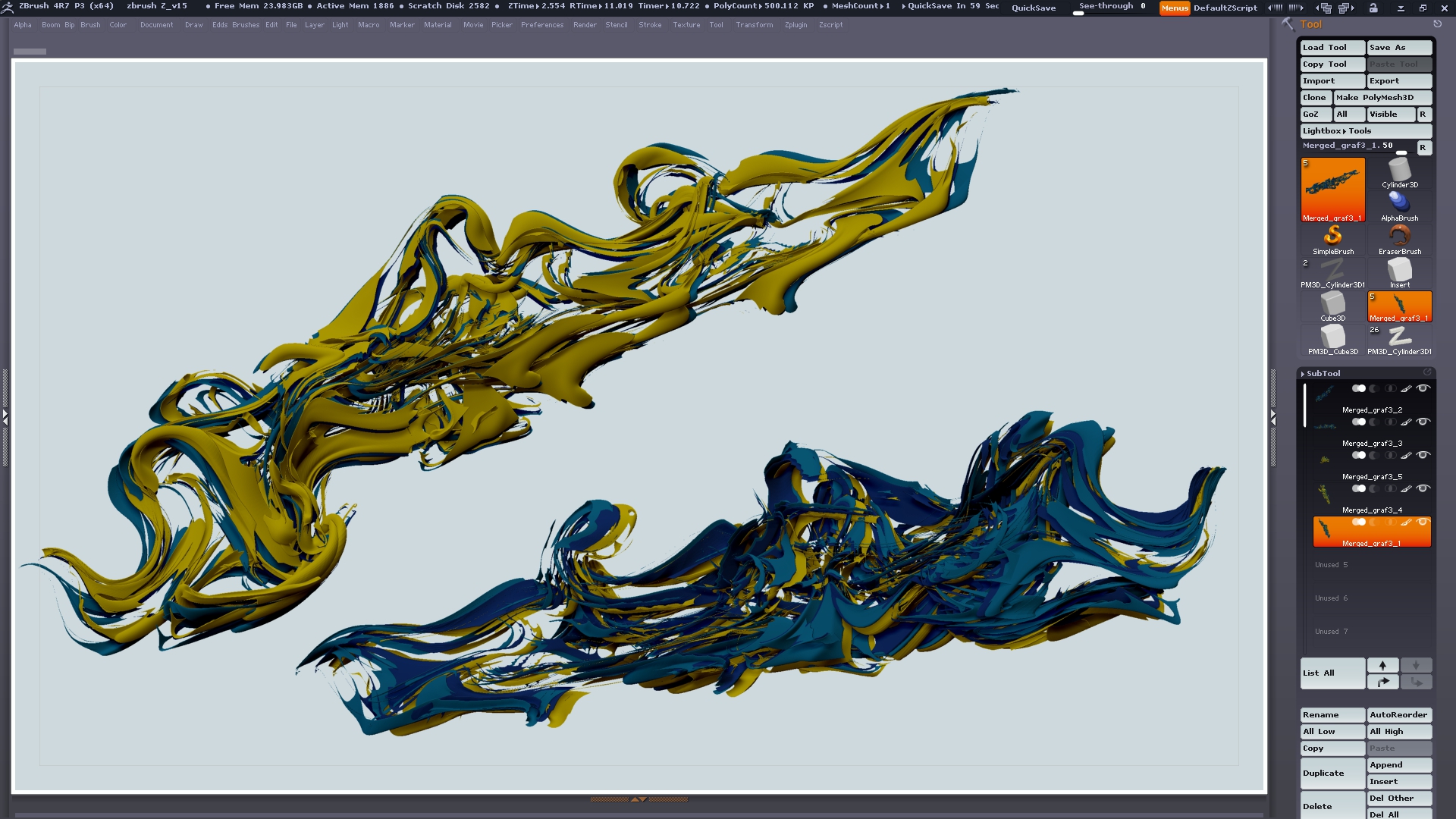The width and height of the screenshot is (1456, 819).
Task: Click the QuickSave button
Action: [1033, 8]
